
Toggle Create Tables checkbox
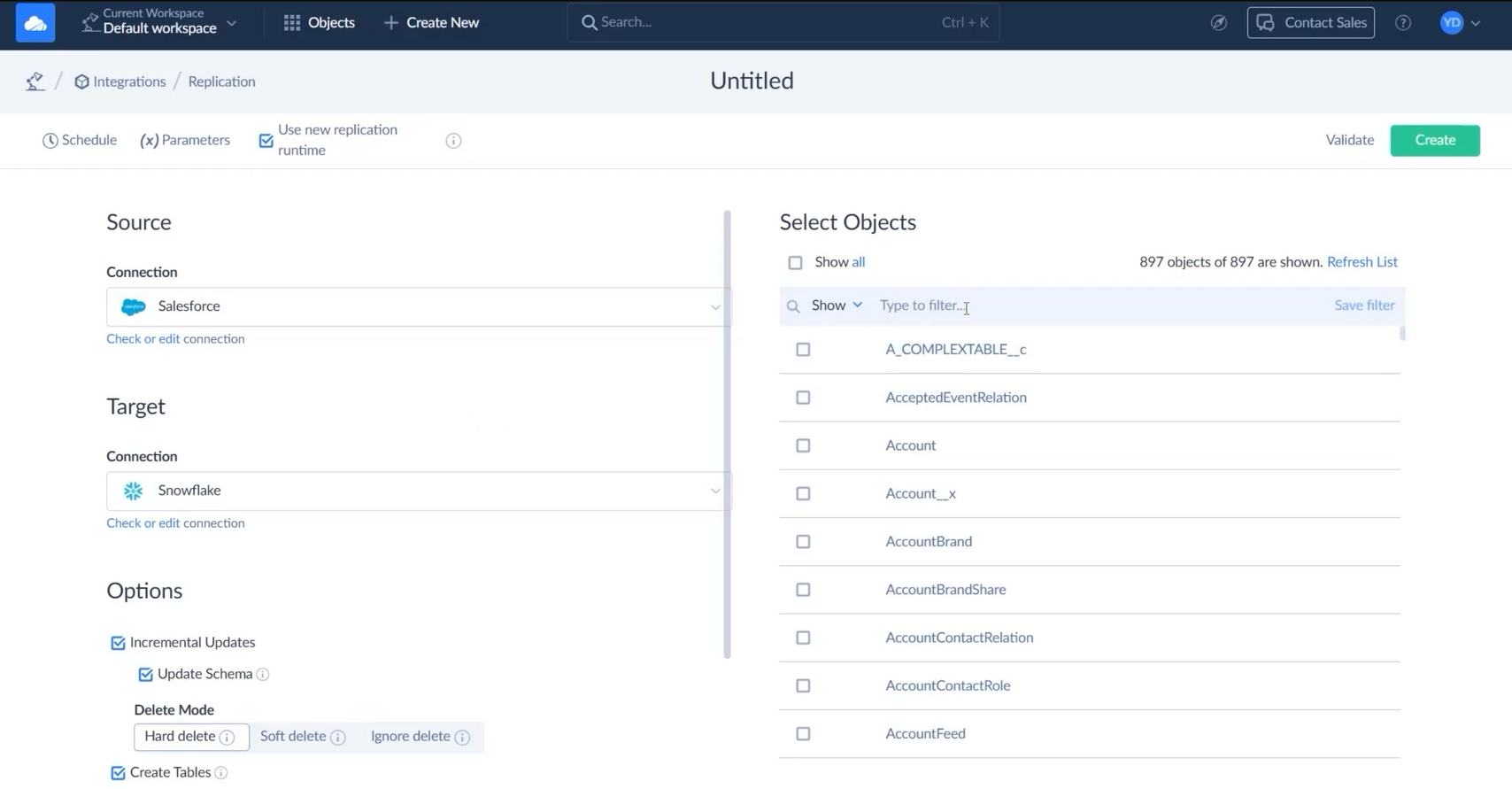click(x=118, y=773)
